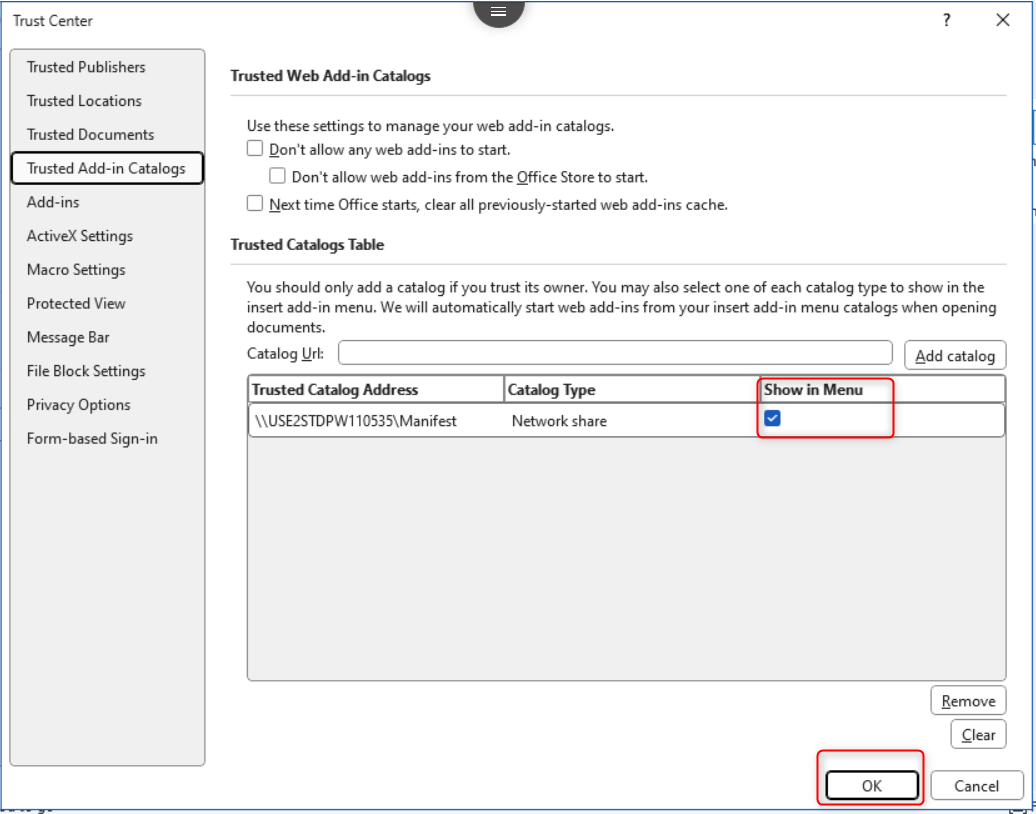Open the hamburger menu at the top
This screenshot has width=1036, height=814.
(x=498, y=10)
